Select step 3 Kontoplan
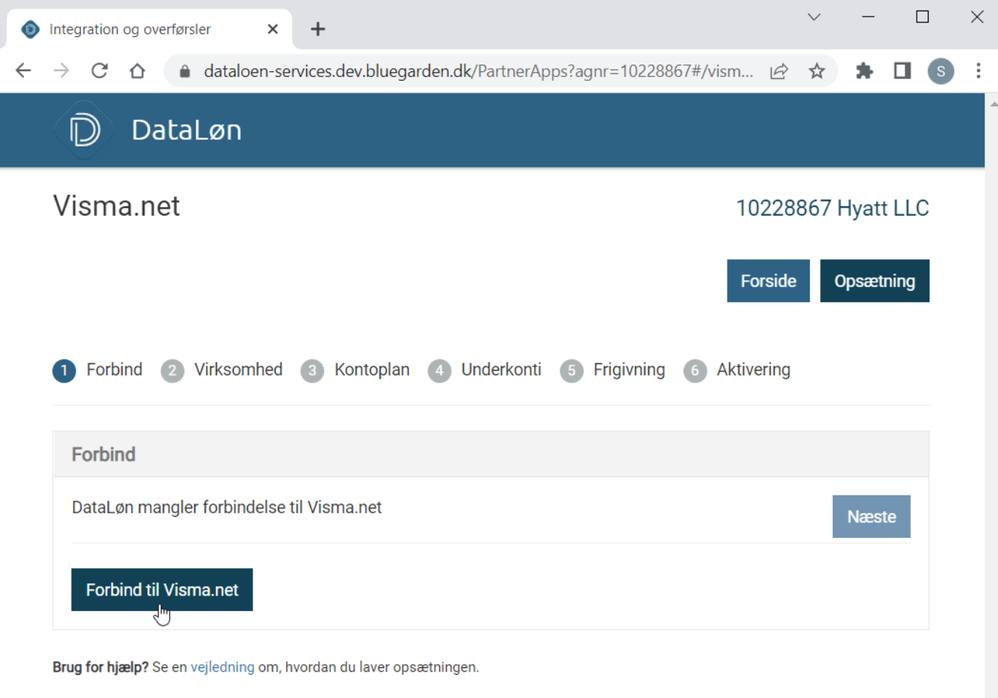This screenshot has width=998, height=698. (355, 370)
